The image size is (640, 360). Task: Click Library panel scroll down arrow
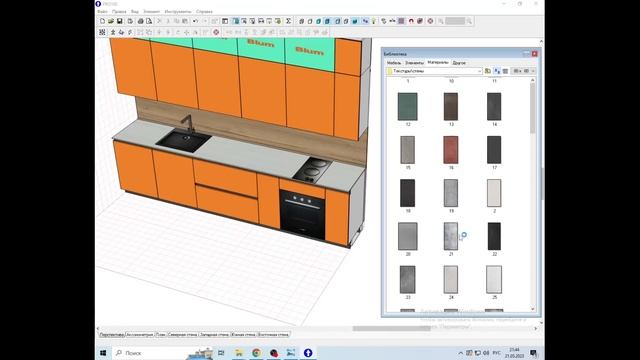tap(533, 309)
